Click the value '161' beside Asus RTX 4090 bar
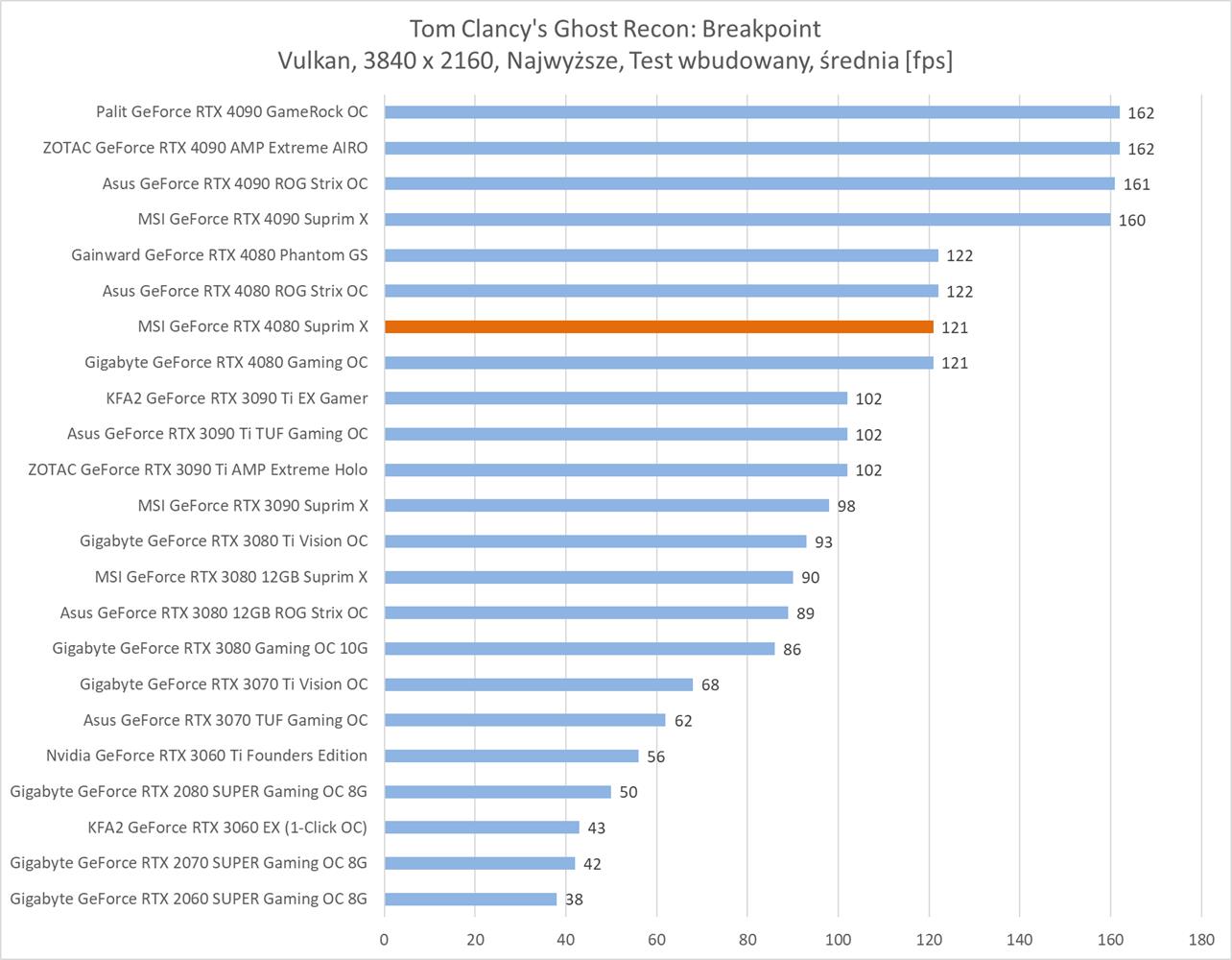 1137,184
